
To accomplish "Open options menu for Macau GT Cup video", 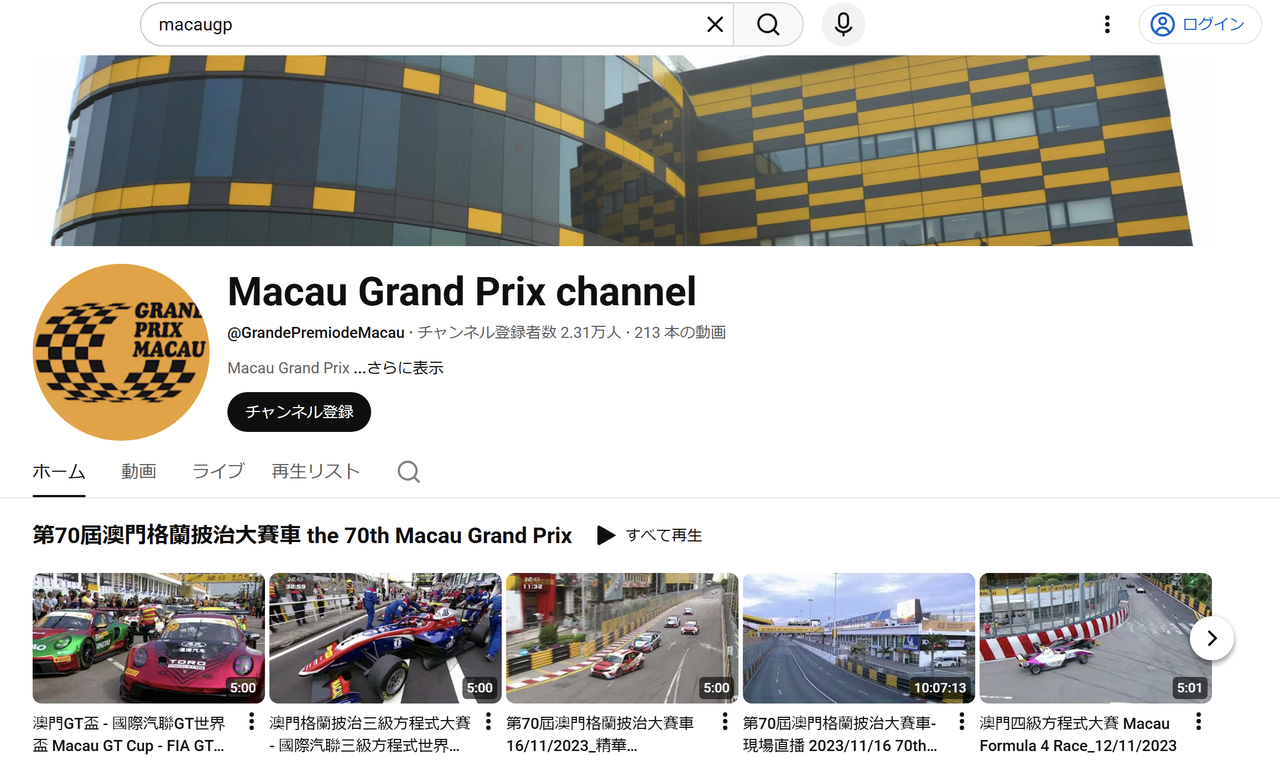I will (x=251, y=722).
